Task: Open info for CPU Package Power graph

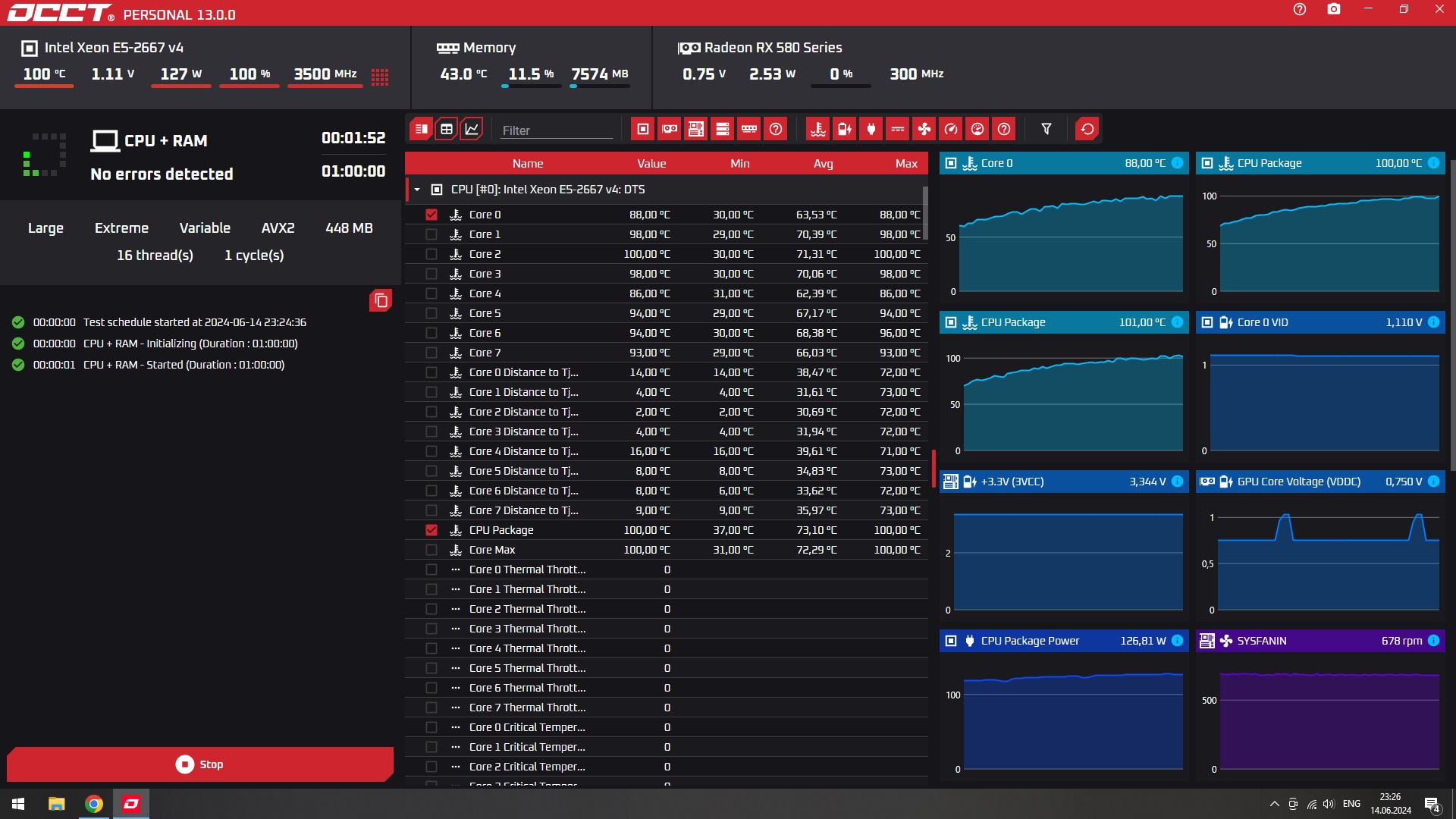Action: click(1177, 641)
